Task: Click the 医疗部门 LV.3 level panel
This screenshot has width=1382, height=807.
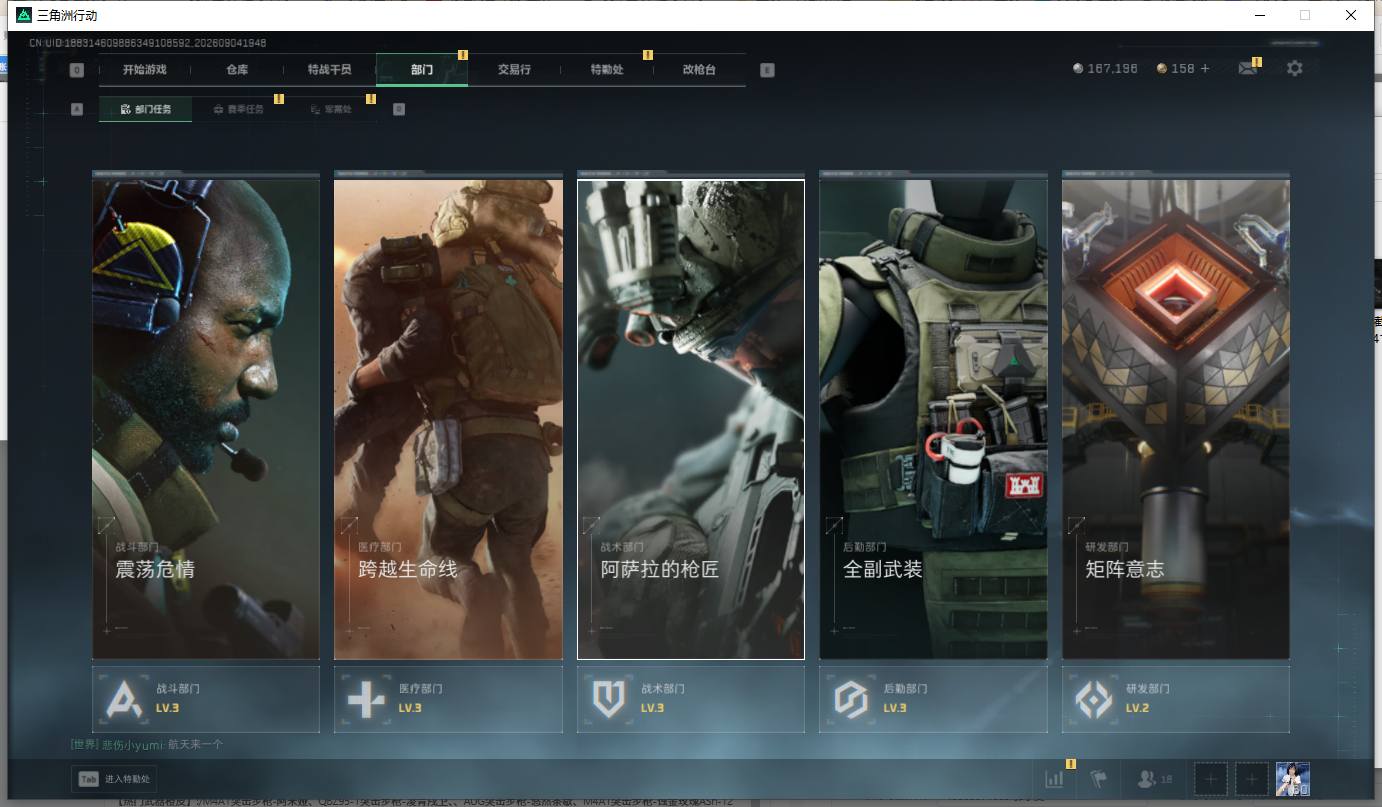Action: tap(448, 700)
